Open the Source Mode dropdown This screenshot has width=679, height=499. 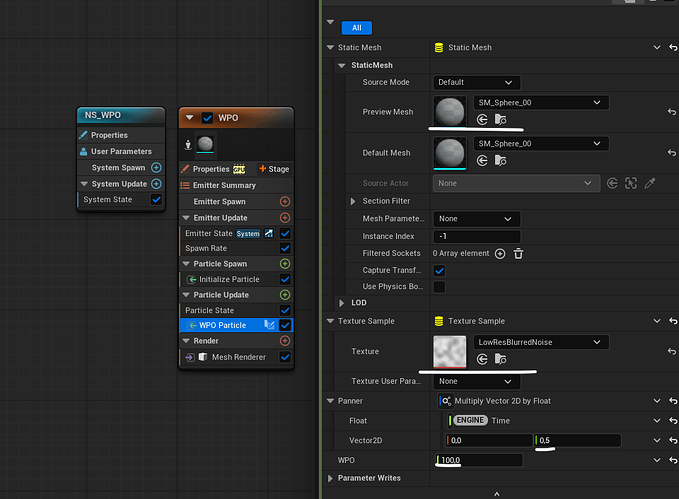(476, 82)
